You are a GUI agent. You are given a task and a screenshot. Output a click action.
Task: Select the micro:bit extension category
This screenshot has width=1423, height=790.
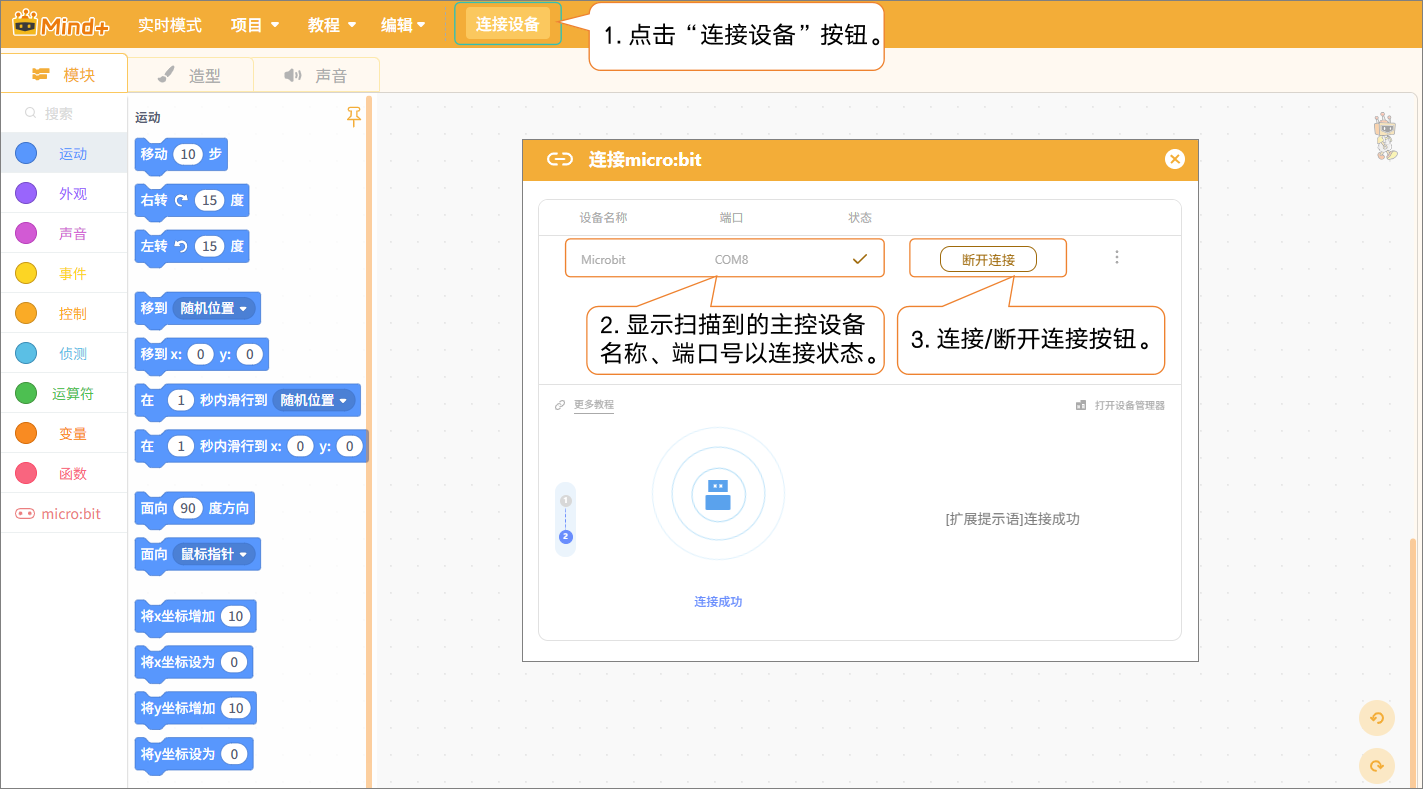click(64, 514)
